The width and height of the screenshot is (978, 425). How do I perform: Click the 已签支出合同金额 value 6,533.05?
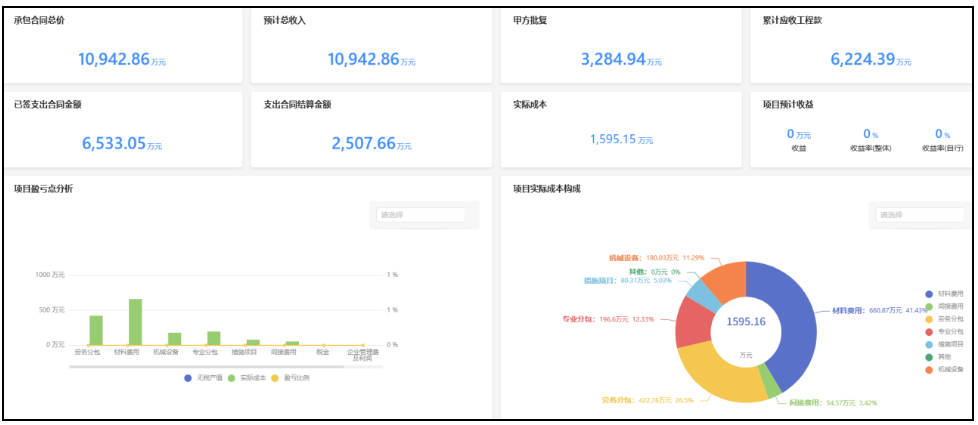coord(114,144)
